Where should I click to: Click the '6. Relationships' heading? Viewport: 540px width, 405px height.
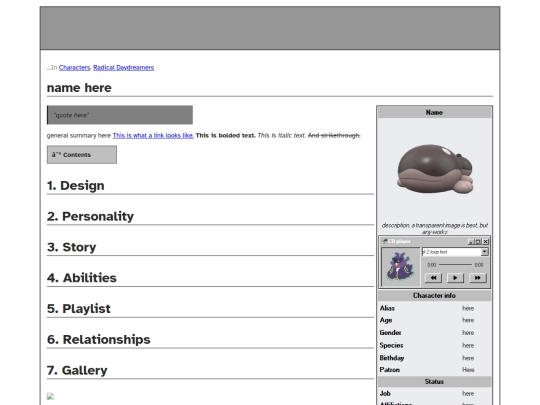[x=98, y=339]
